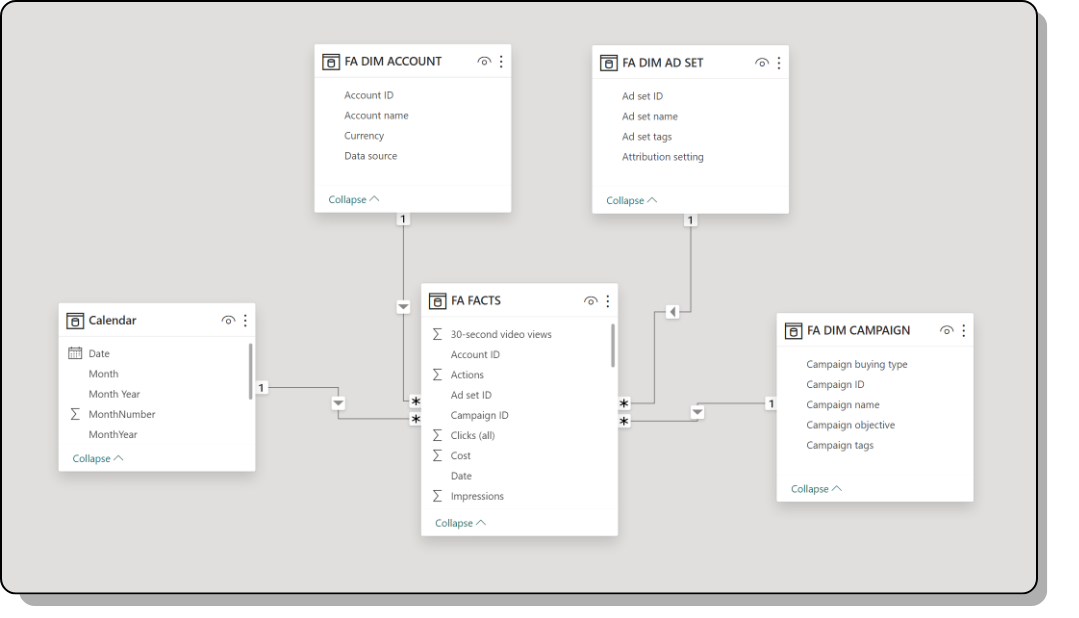Toggle visibility of FA DIM AD SET table
Image resolution: width=1079 pixels, height=618 pixels.
click(x=762, y=63)
